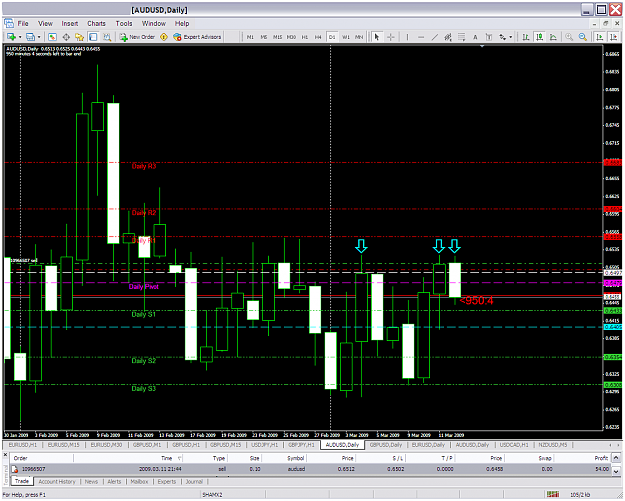Click the Profiles toolbar icon
Image resolution: width=625 pixels, height=501 pixels.
coord(30,37)
